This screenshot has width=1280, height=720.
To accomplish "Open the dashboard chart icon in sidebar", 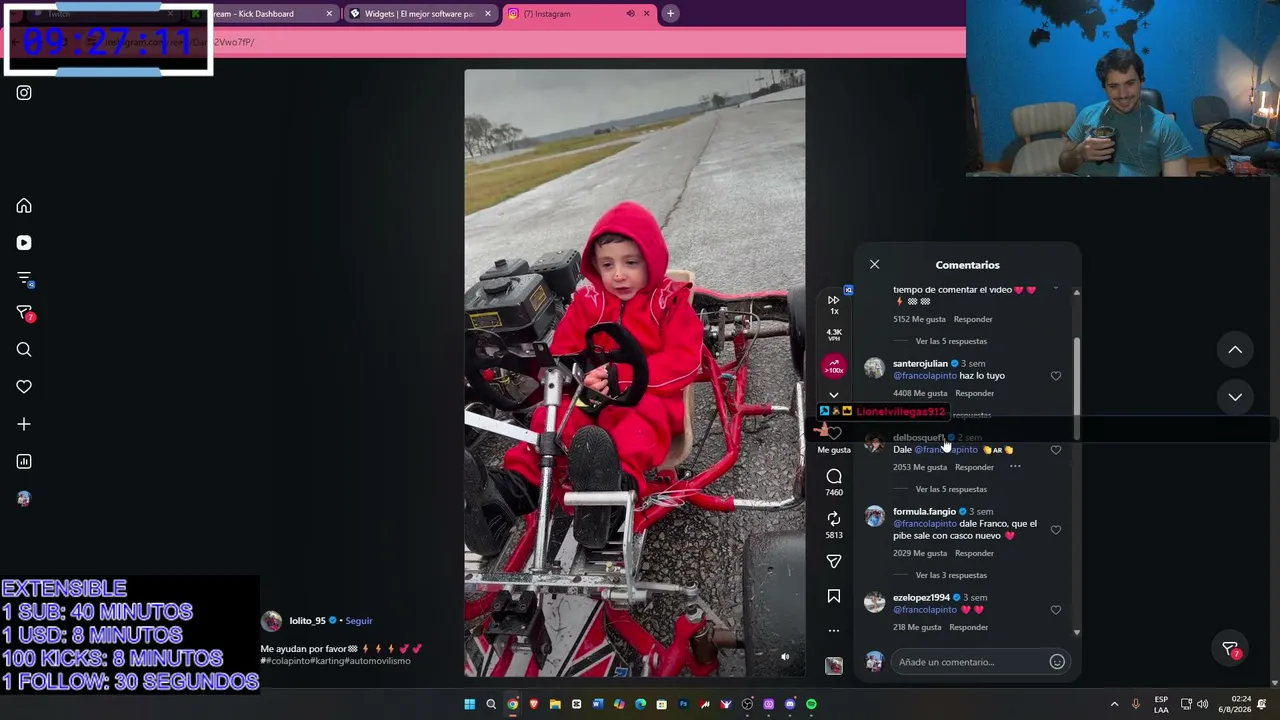I will pos(24,461).
